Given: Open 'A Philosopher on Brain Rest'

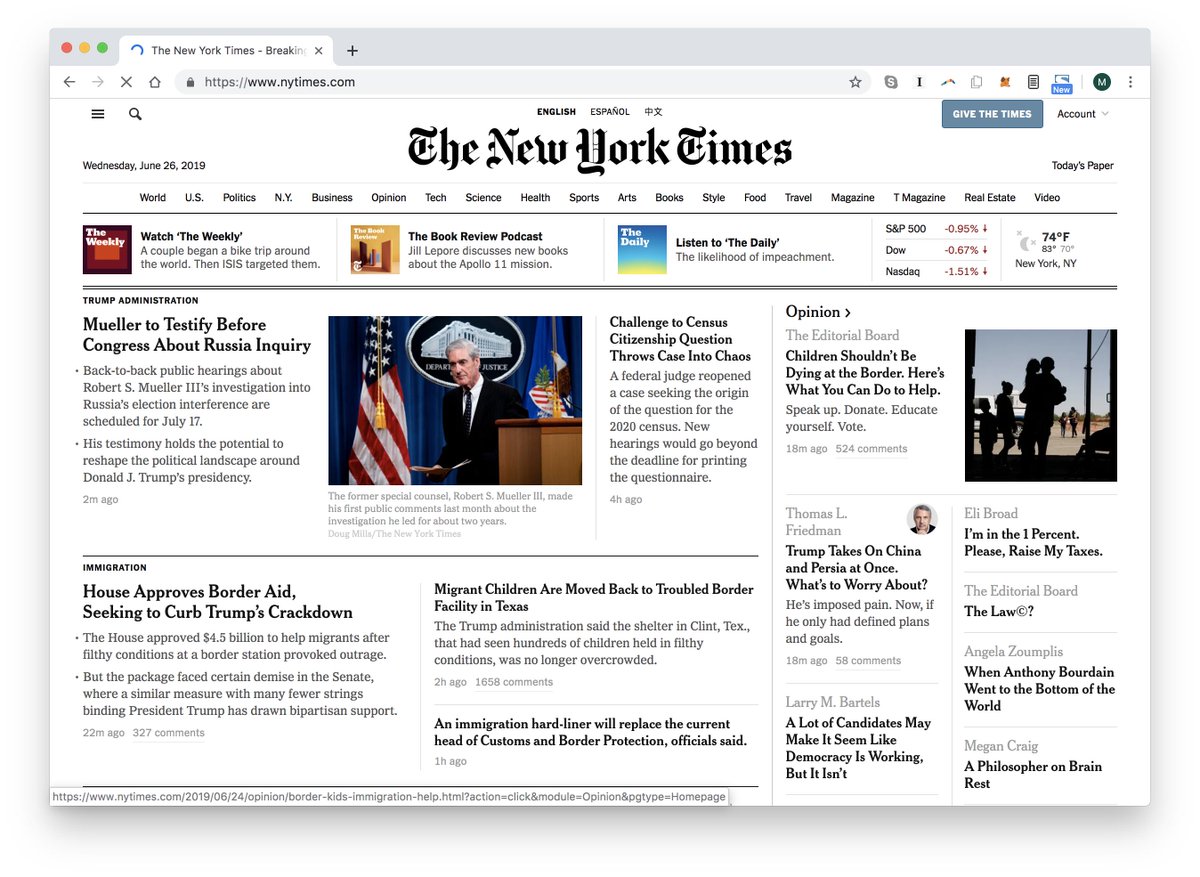Looking at the screenshot, I should pos(1033,775).
